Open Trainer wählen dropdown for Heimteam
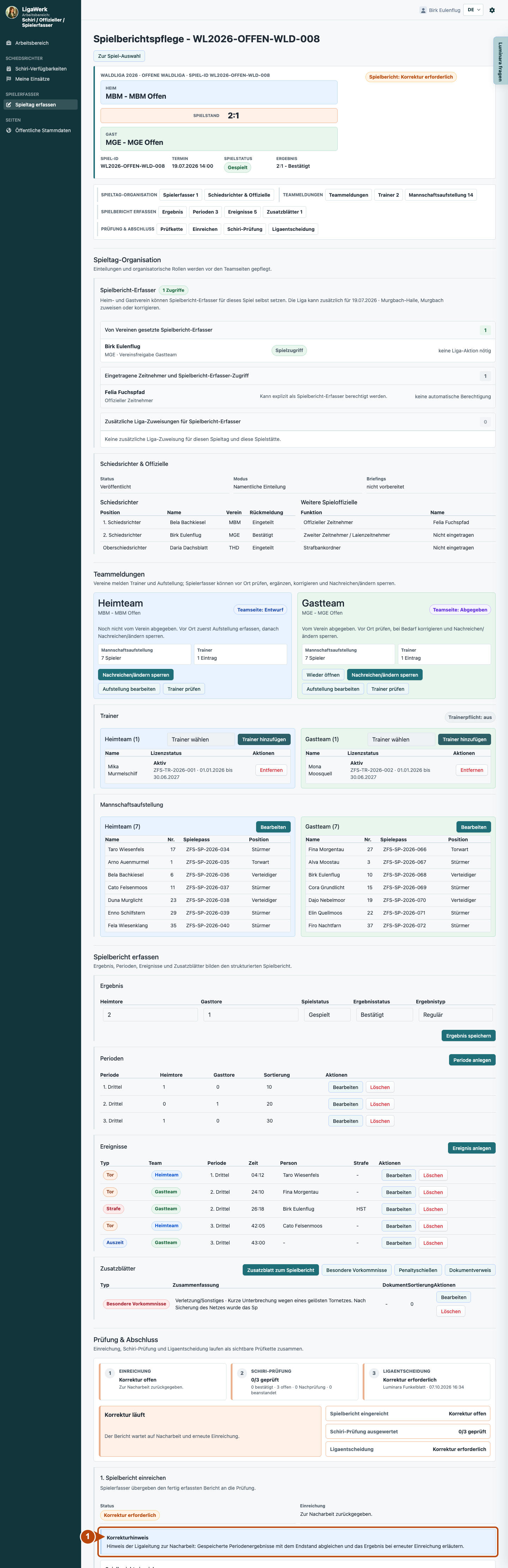This screenshot has width=508, height=1568. [x=201, y=739]
